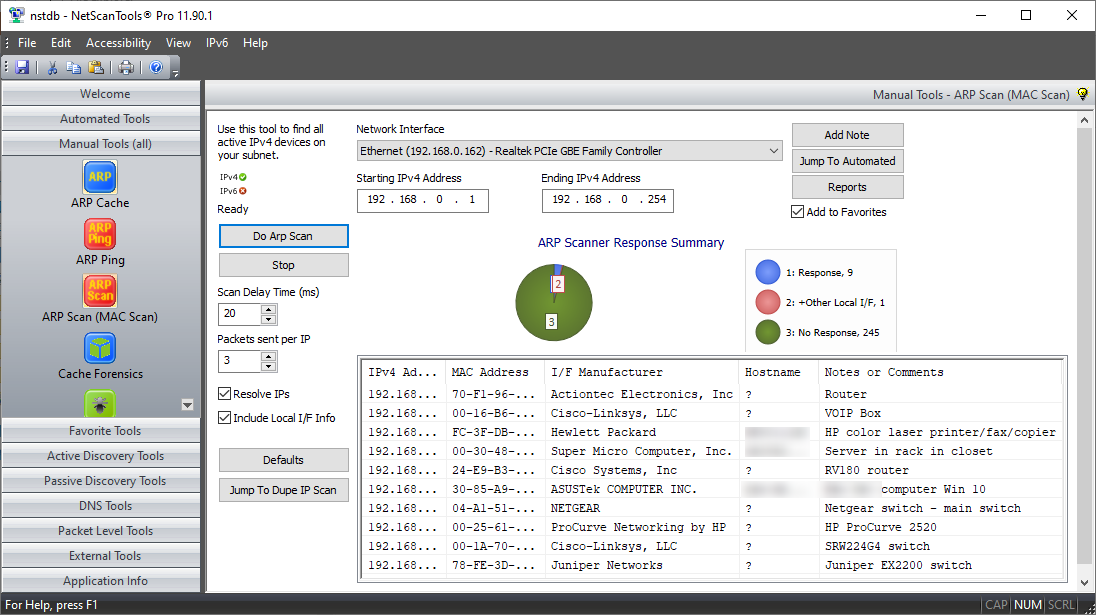
Task: Expand the DNS Tools section
Action: (100, 505)
